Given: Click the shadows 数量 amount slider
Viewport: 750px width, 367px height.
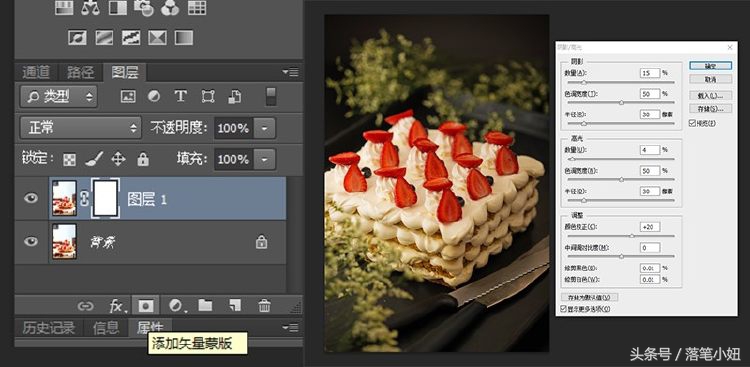Looking at the screenshot, I should coord(621,82).
